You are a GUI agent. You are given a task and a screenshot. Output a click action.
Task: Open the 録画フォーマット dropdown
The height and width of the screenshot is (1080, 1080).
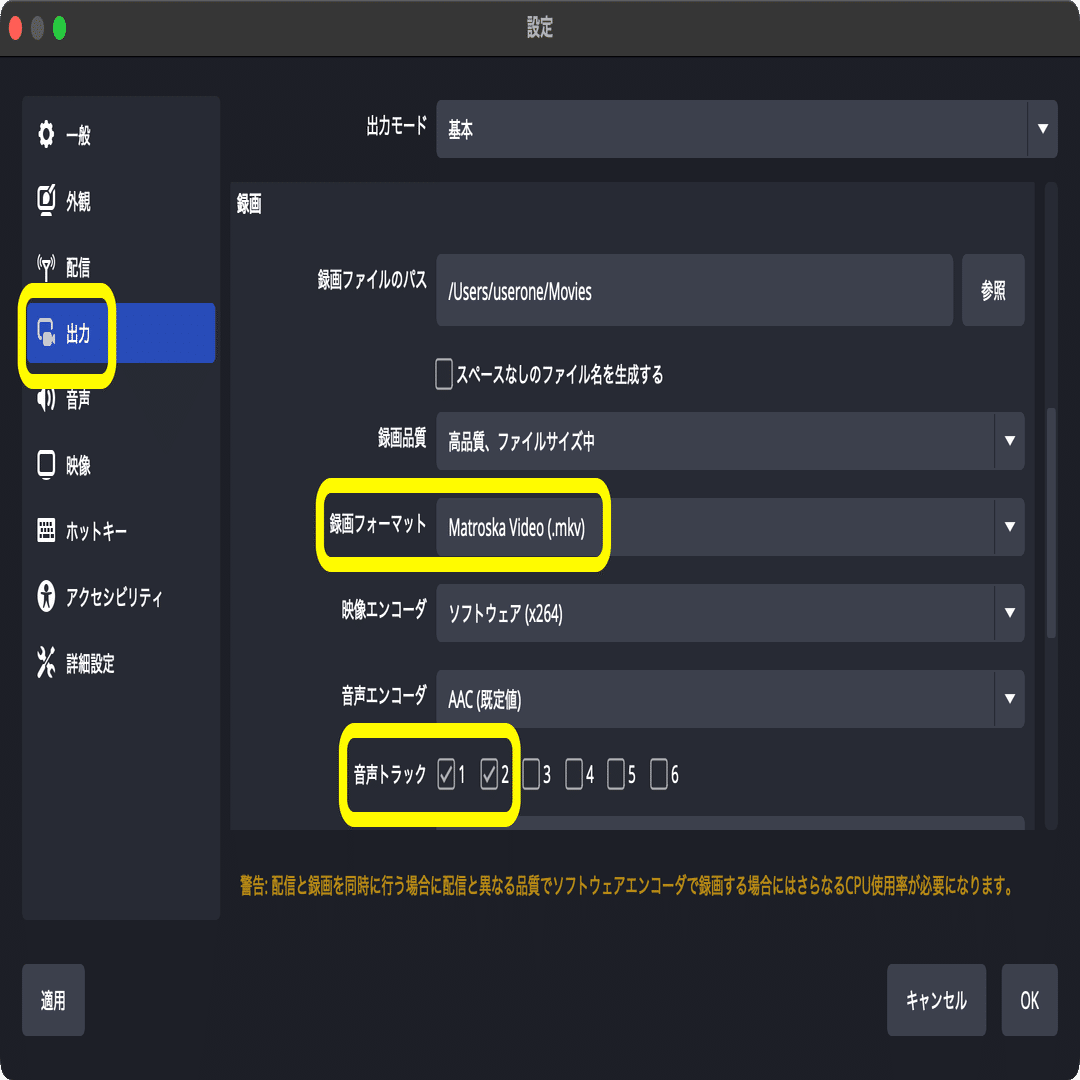click(x=730, y=527)
